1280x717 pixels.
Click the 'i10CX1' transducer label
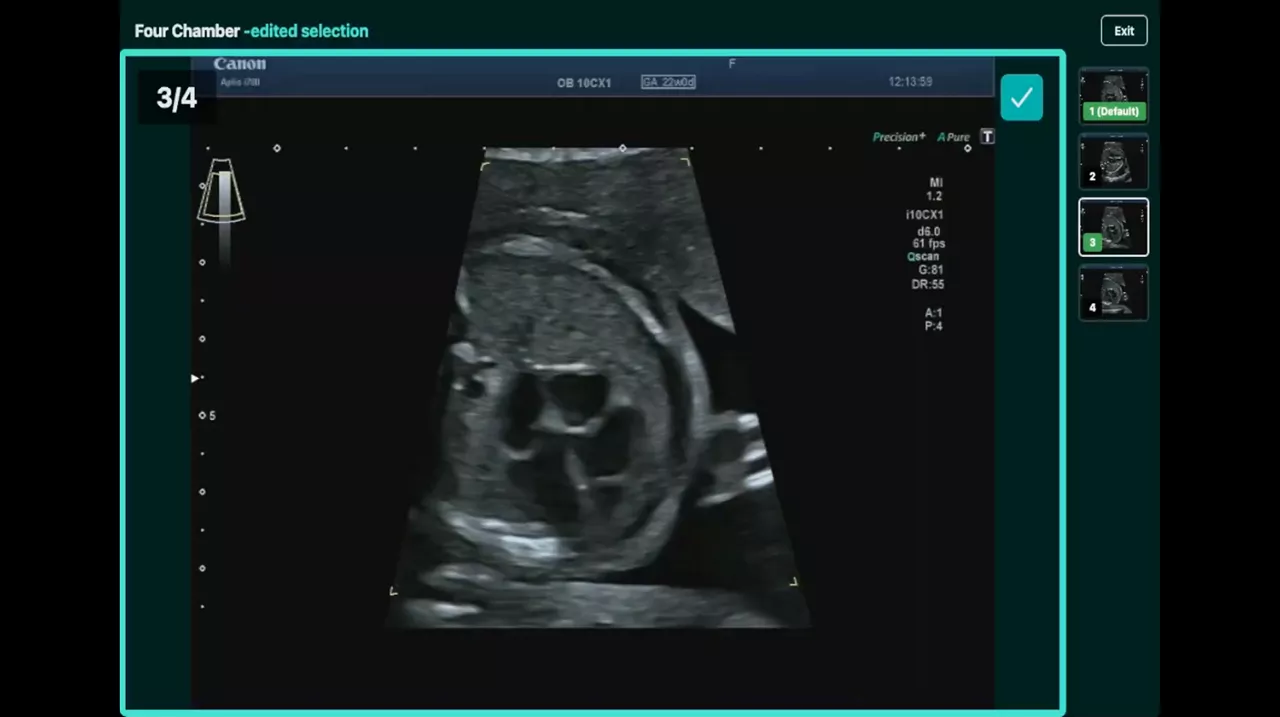pyautogui.click(x=925, y=215)
